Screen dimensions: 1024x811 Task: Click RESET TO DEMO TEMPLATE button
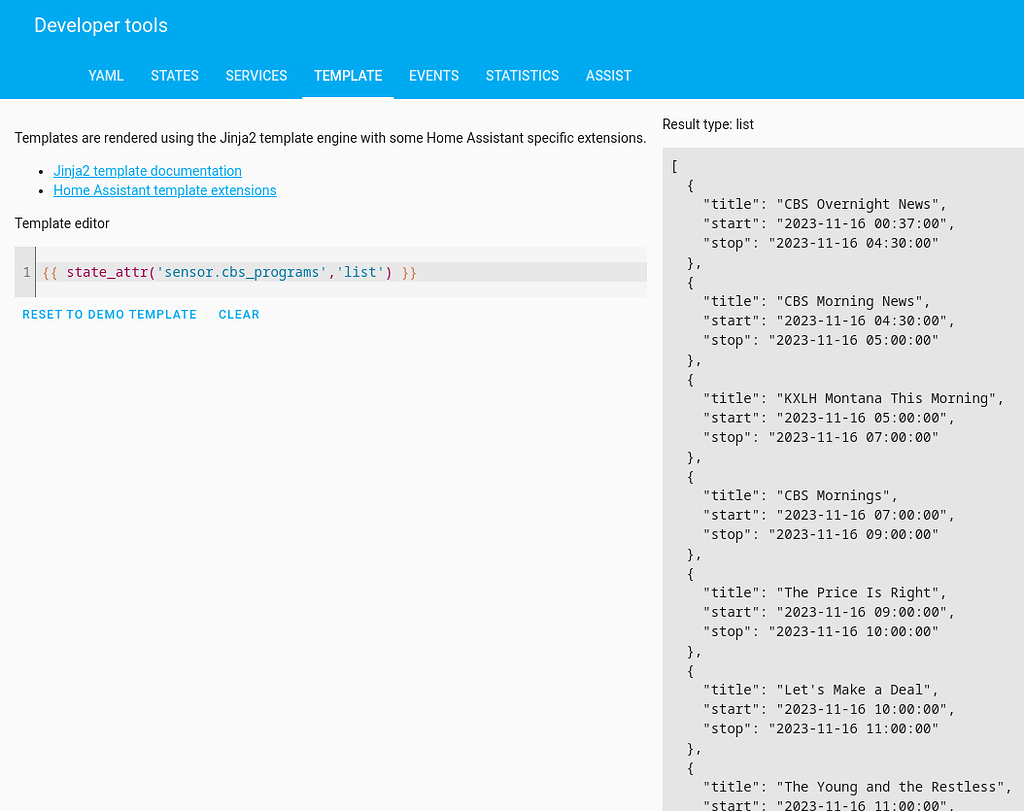pos(109,314)
